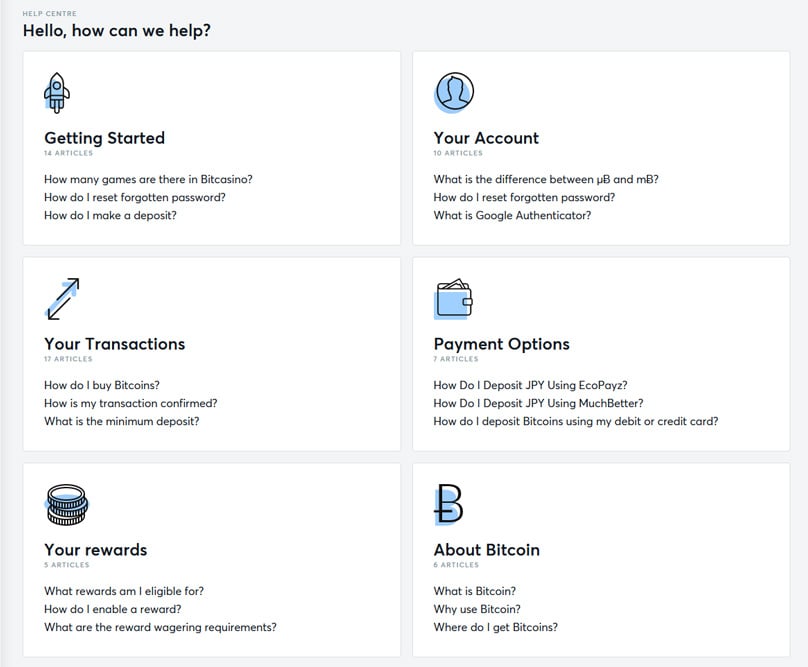
Task: Open the Your Transactions category heading
Action: click(114, 344)
